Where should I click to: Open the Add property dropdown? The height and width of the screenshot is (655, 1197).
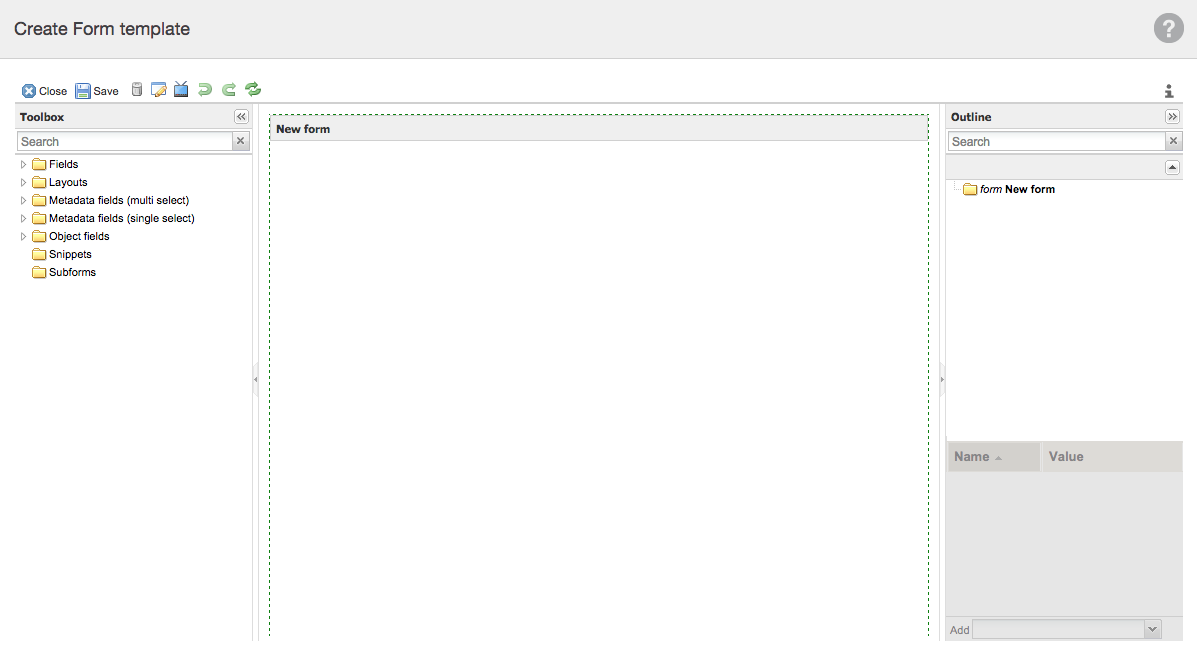[1152, 629]
